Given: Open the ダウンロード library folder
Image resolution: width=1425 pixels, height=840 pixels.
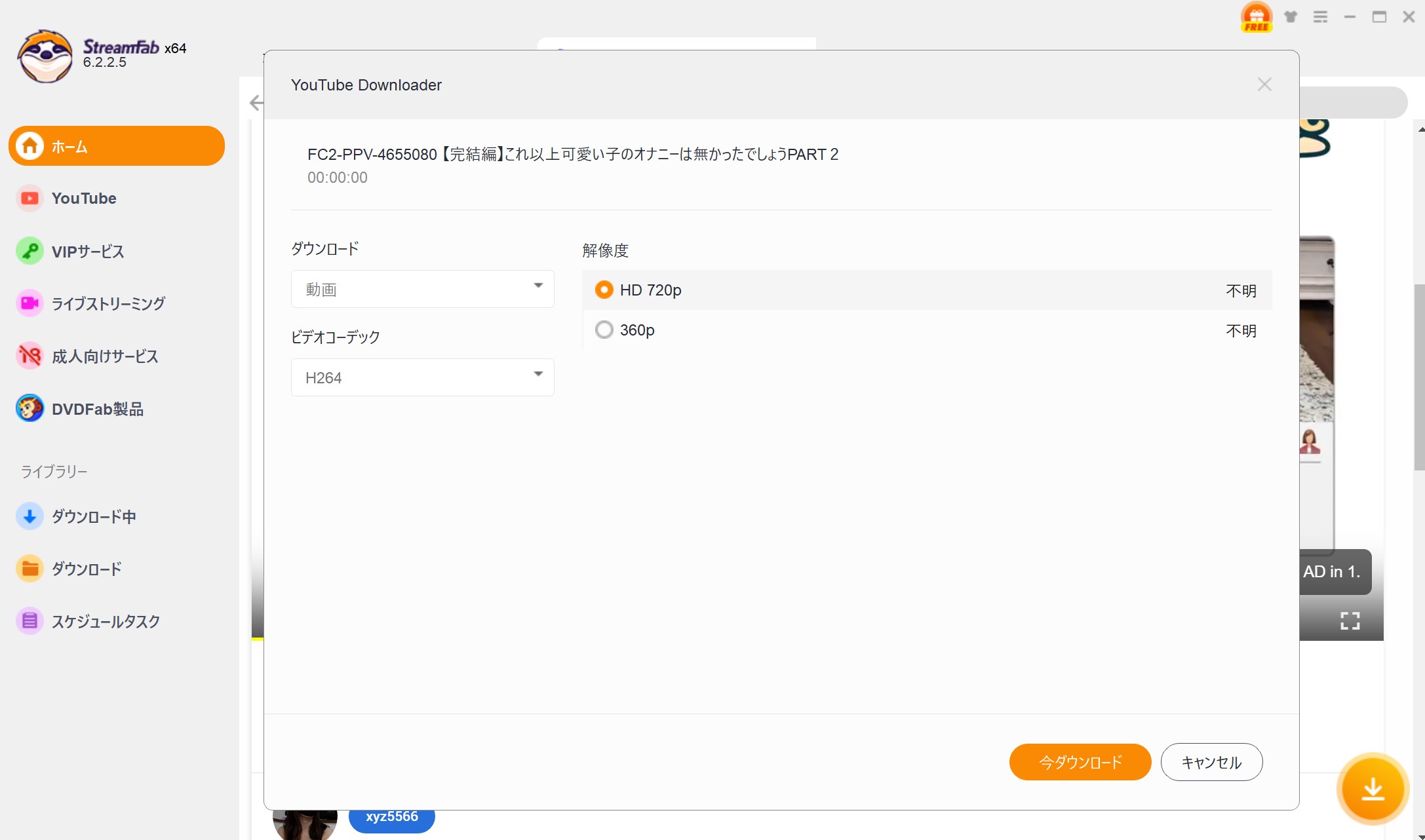Looking at the screenshot, I should (87, 569).
